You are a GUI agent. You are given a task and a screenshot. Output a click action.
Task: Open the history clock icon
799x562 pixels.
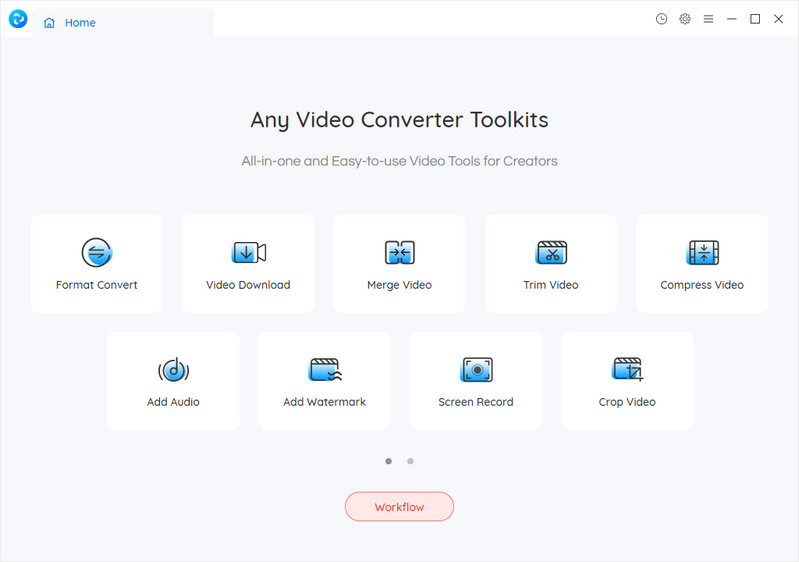(x=661, y=19)
